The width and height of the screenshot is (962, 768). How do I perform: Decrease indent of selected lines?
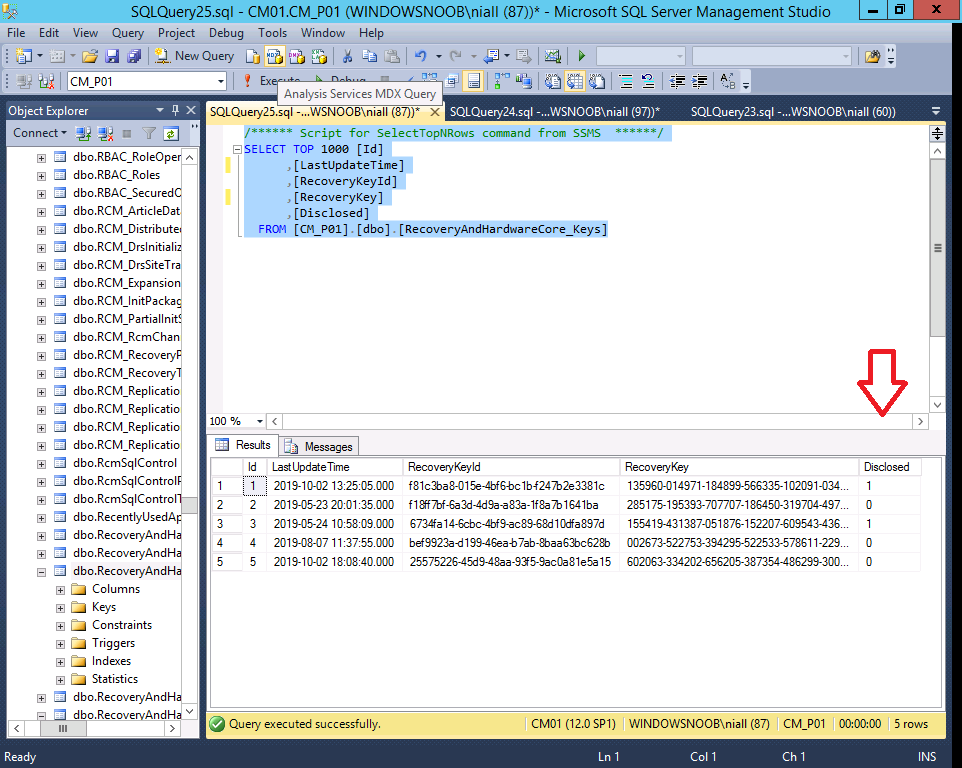click(677, 81)
